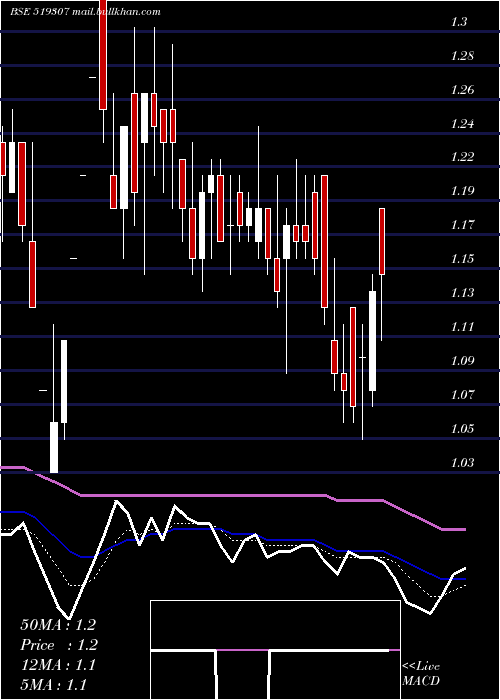Click the 1.3 price axis label
Viewport: 500px width, 700px height.
[x=459, y=21]
